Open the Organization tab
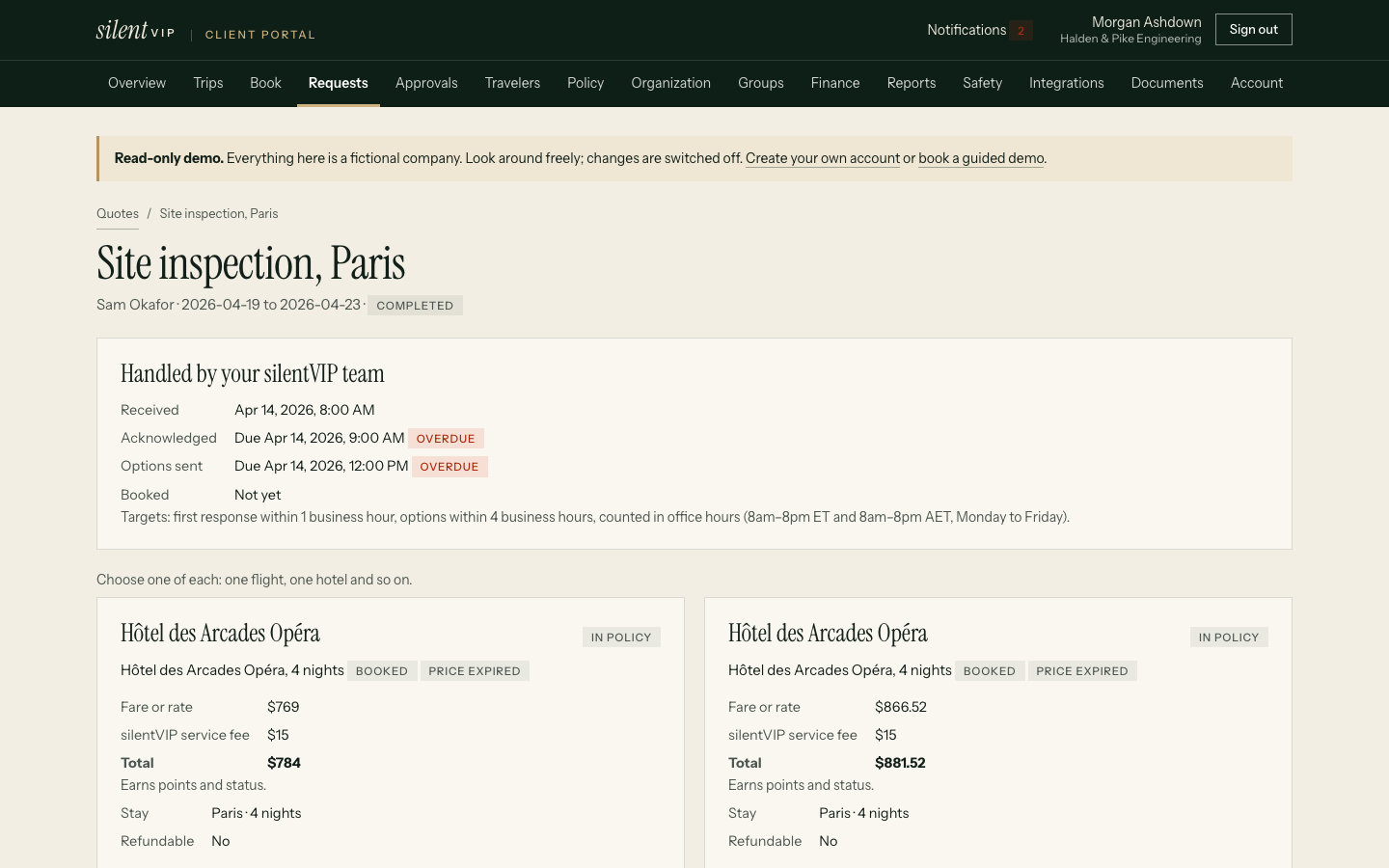The width and height of the screenshot is (1389, 868). point(671,83)
